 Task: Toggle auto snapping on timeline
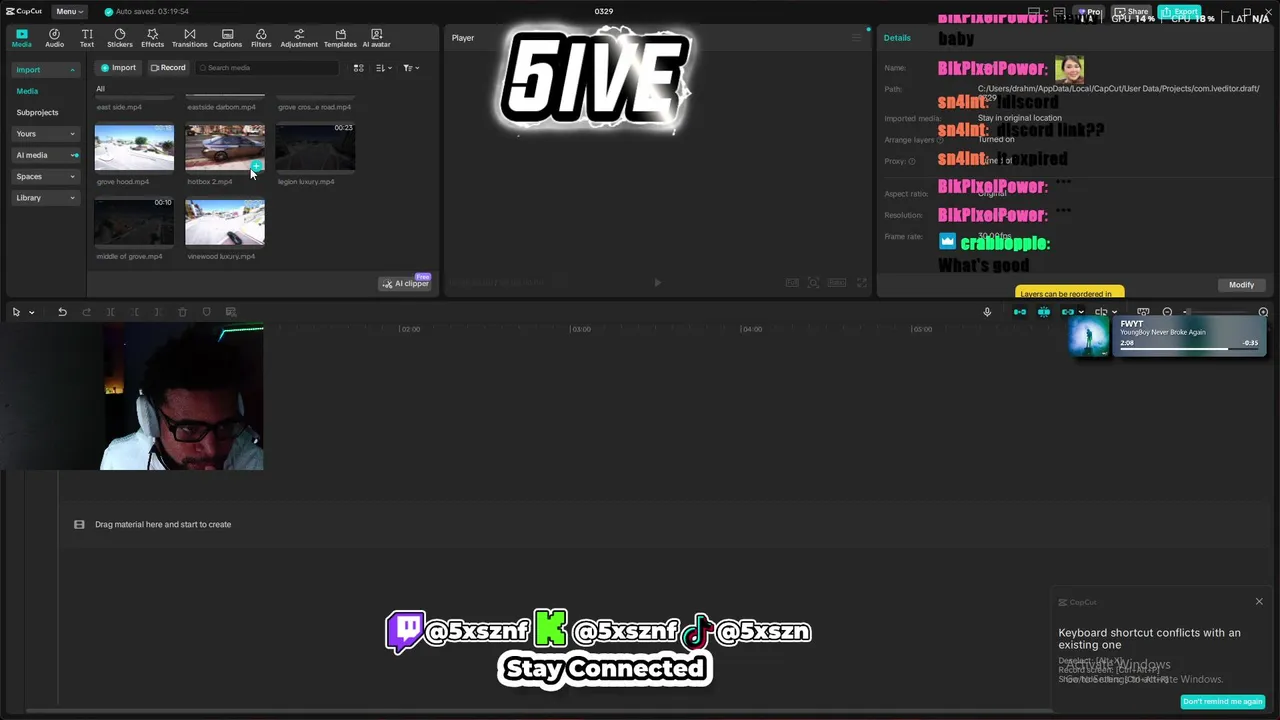1044,312
